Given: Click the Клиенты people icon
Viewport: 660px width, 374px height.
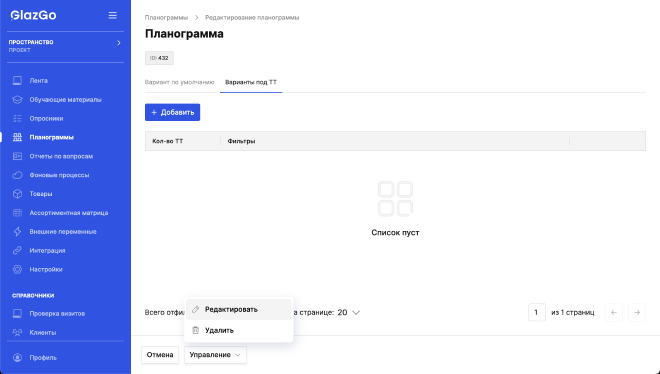Looking at the screenshot, I should click(17, 332).
